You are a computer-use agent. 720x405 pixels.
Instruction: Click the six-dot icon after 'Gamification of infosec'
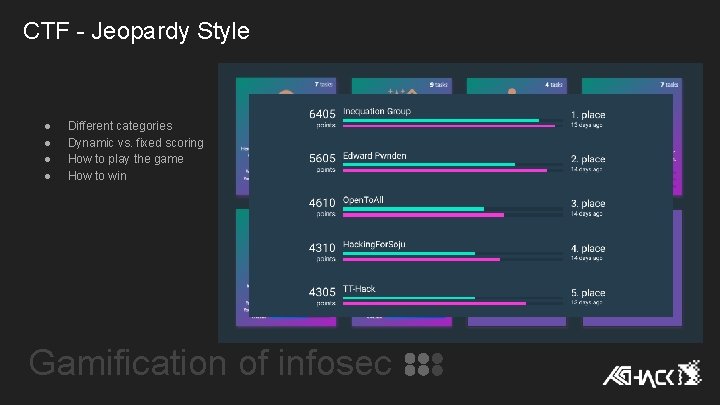point(424,364)
